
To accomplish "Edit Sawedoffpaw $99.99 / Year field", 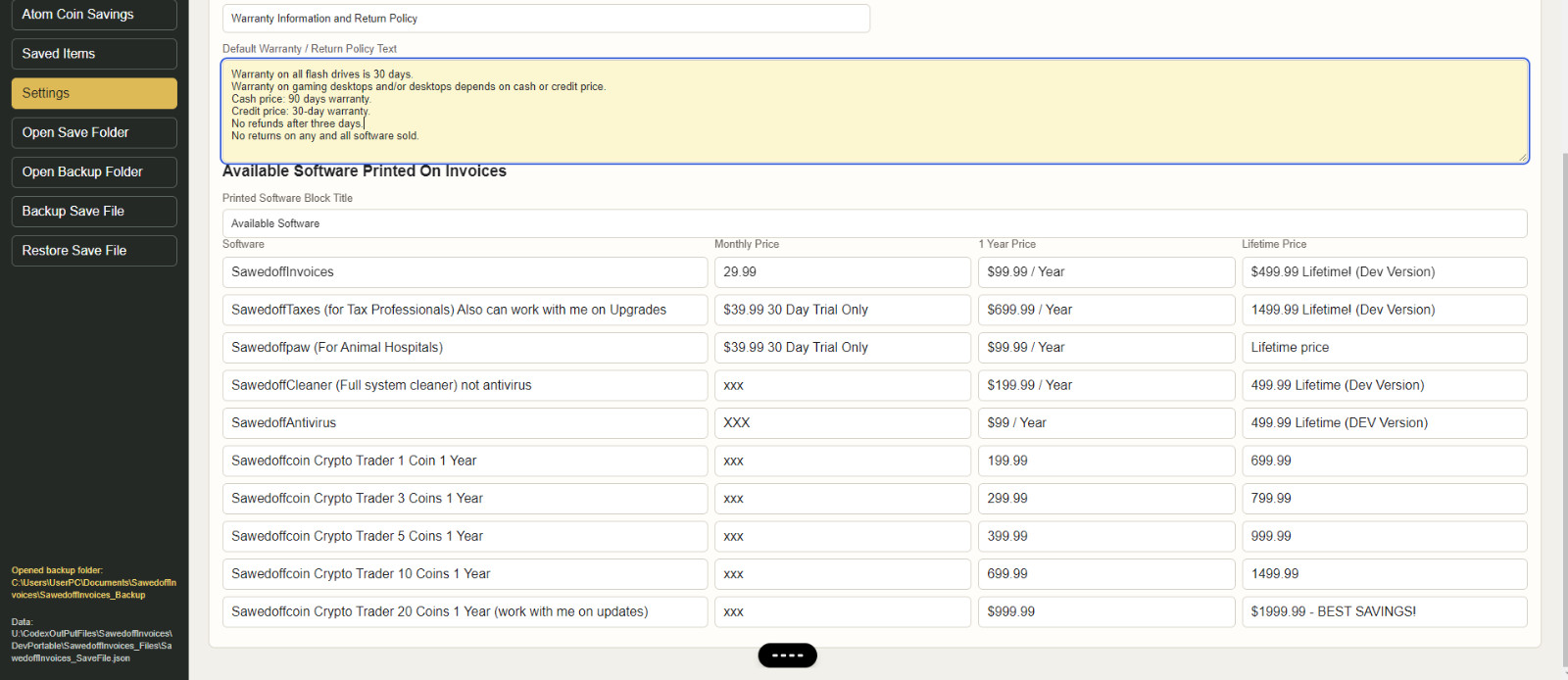I will tap(1106, 348).
